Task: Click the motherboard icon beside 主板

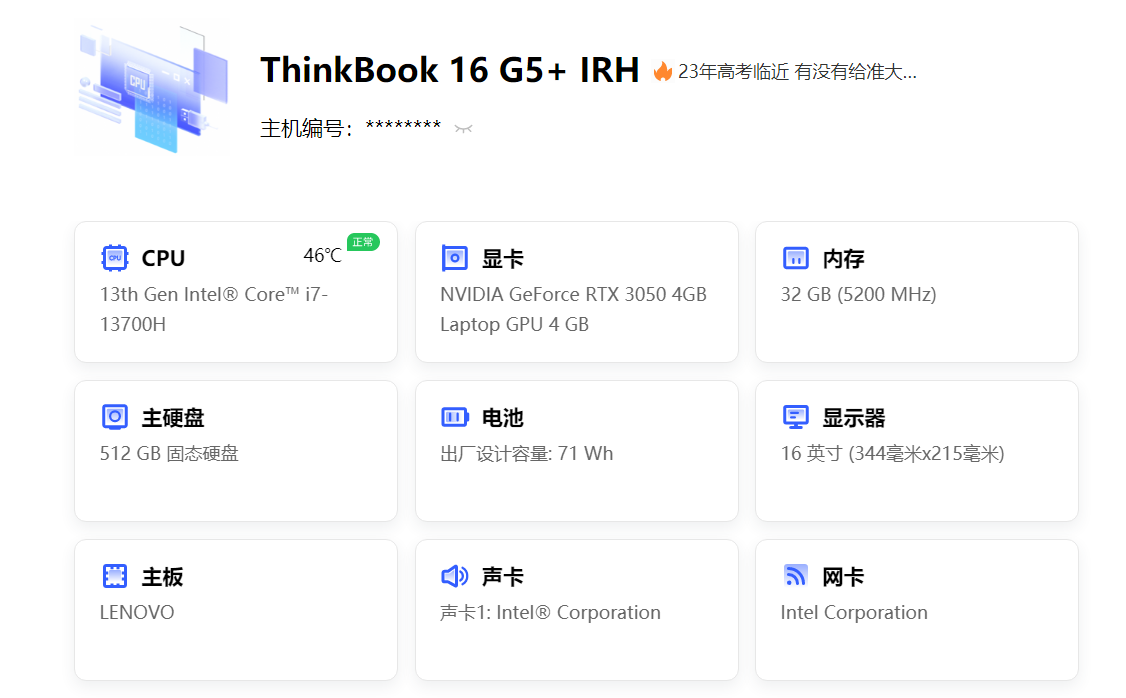Action: [115, 576]
